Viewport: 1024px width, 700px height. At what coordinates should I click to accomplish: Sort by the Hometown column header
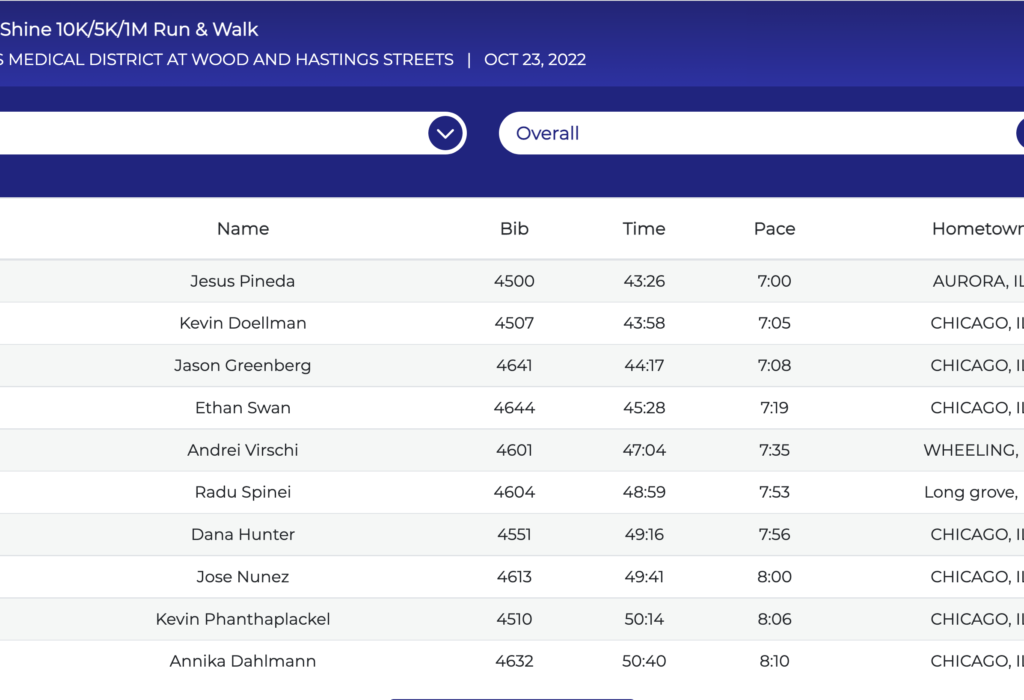[x=977, y=229]
